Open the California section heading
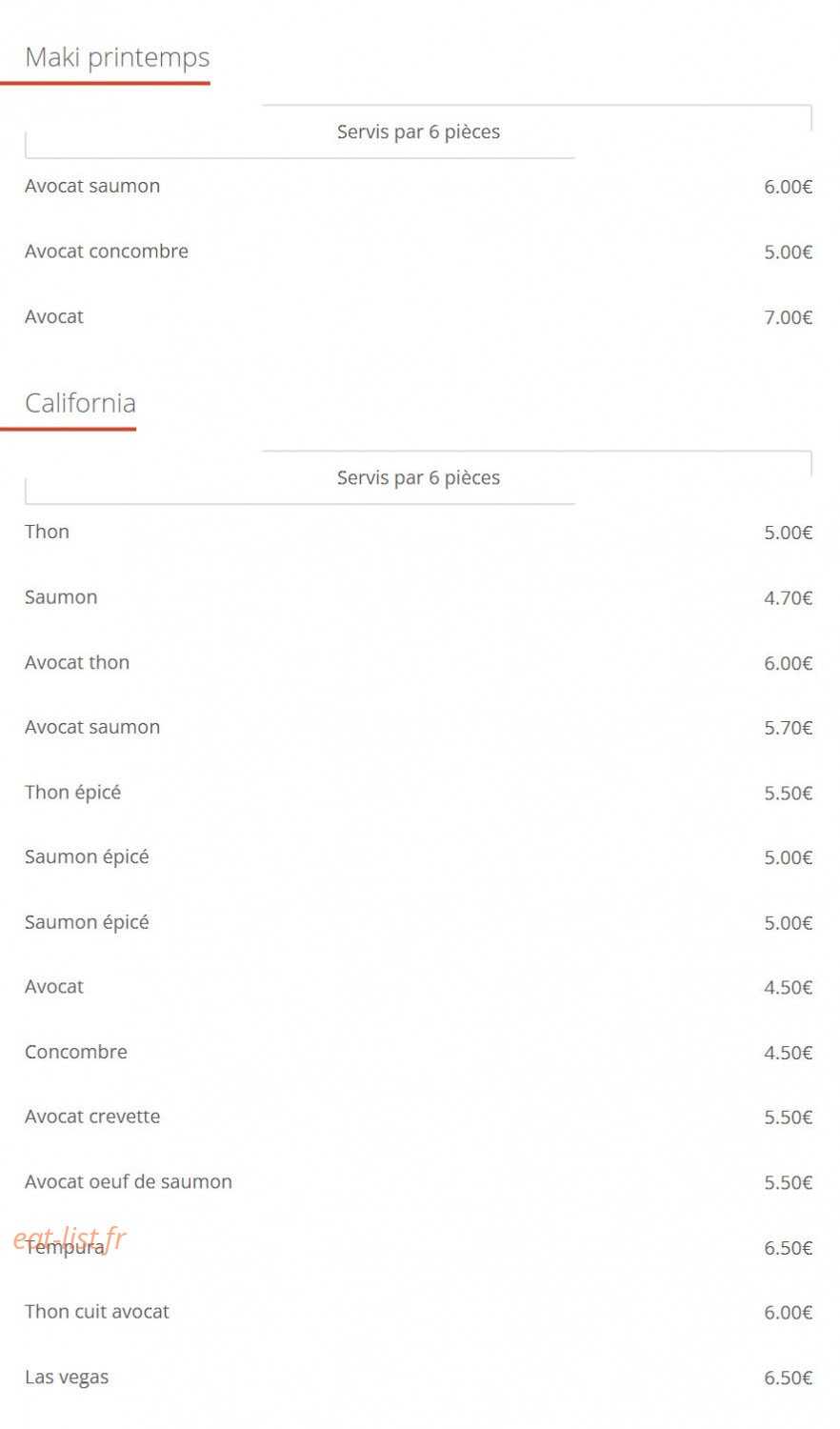The image size is (840, 1429). [x=80, y=403]
